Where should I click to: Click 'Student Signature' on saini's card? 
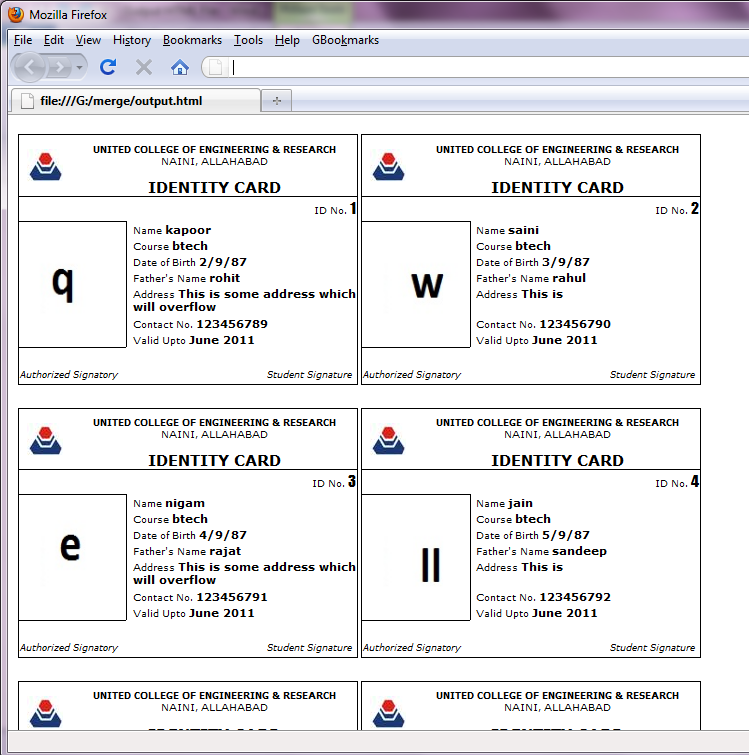pos(652,375)
